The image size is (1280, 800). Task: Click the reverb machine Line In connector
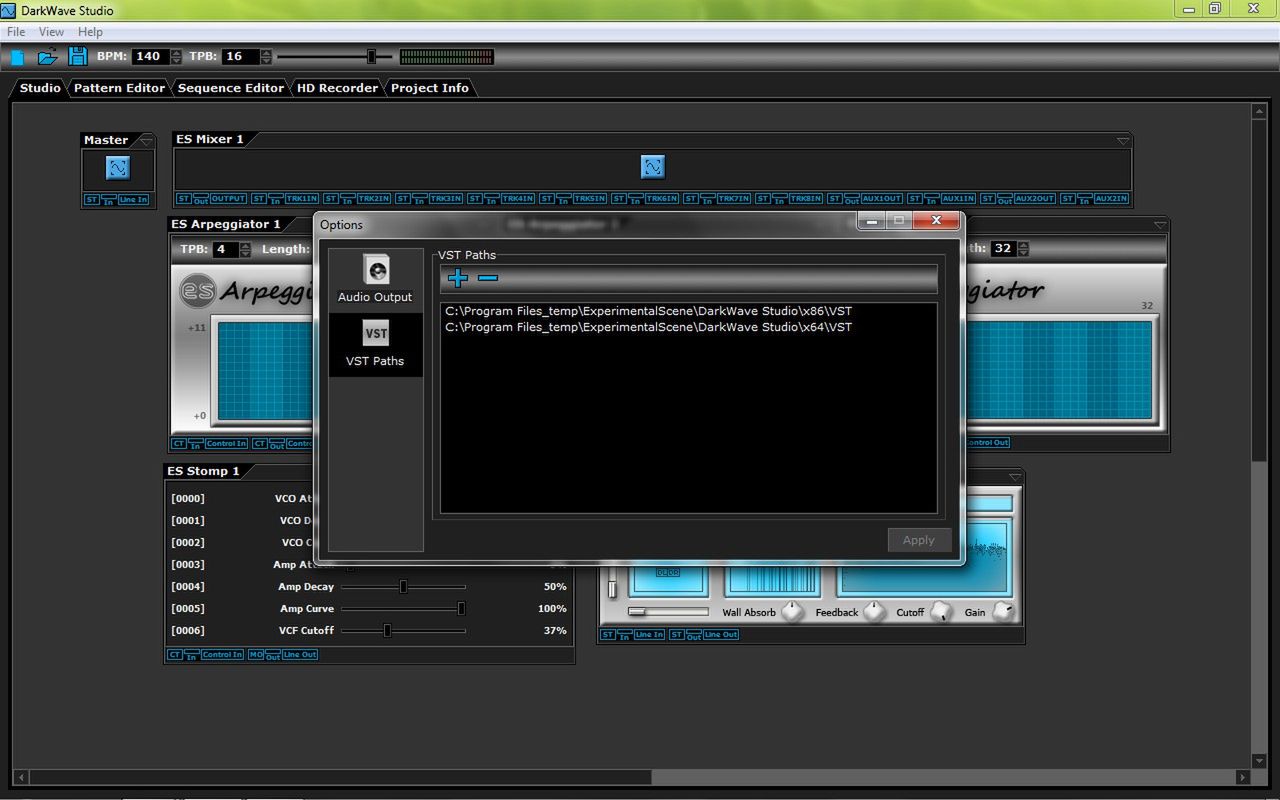(x=649, y=635)
